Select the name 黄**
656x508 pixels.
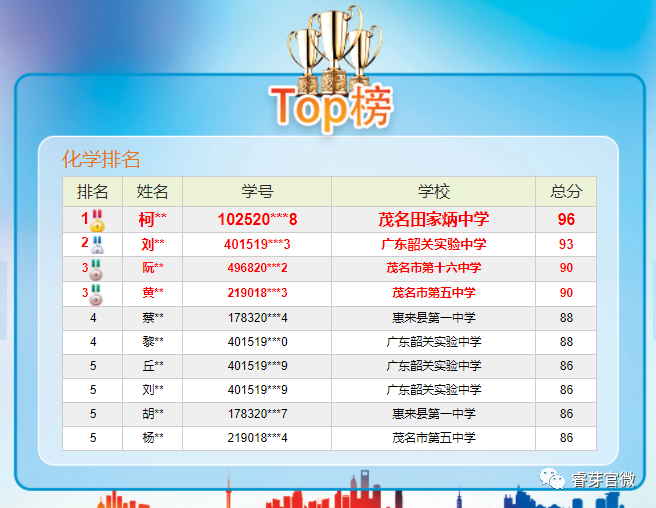[x=153, y=292]
